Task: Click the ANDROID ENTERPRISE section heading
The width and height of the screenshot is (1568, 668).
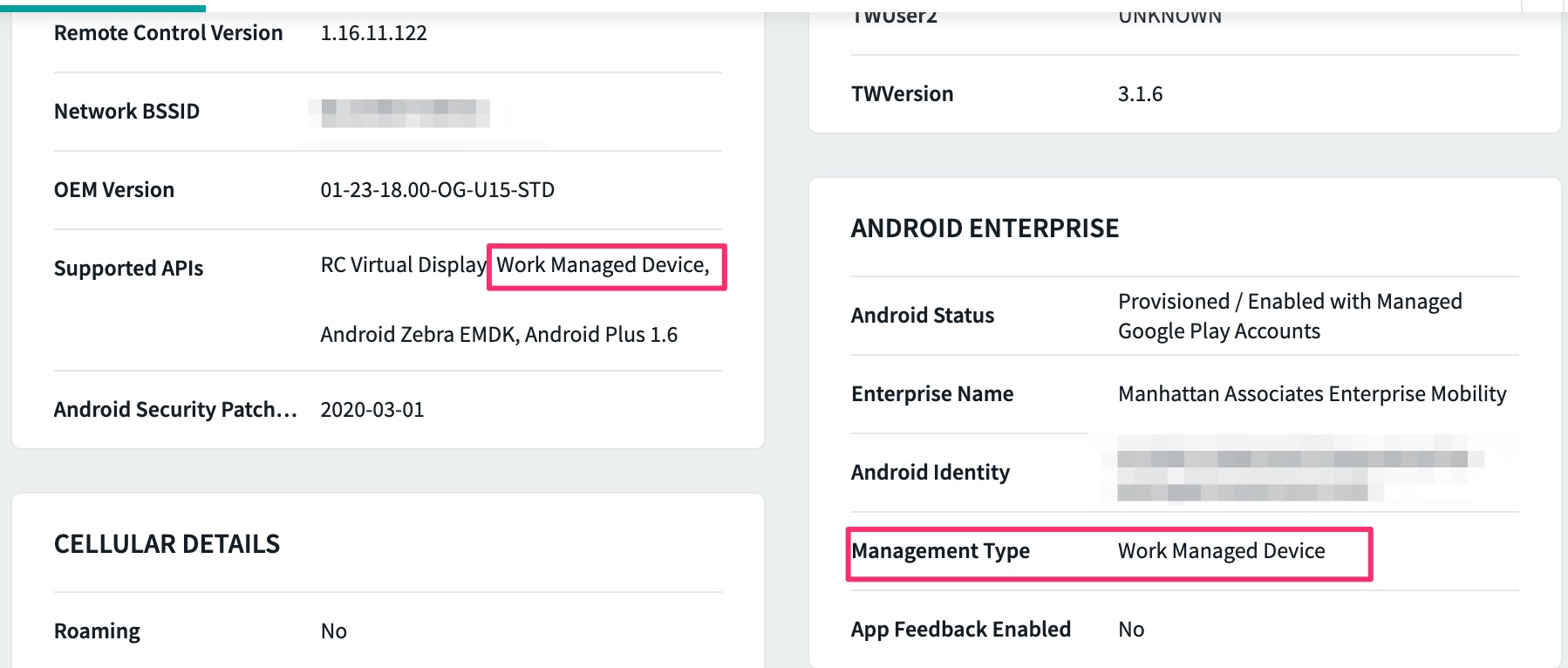Action: coord(985,228)
